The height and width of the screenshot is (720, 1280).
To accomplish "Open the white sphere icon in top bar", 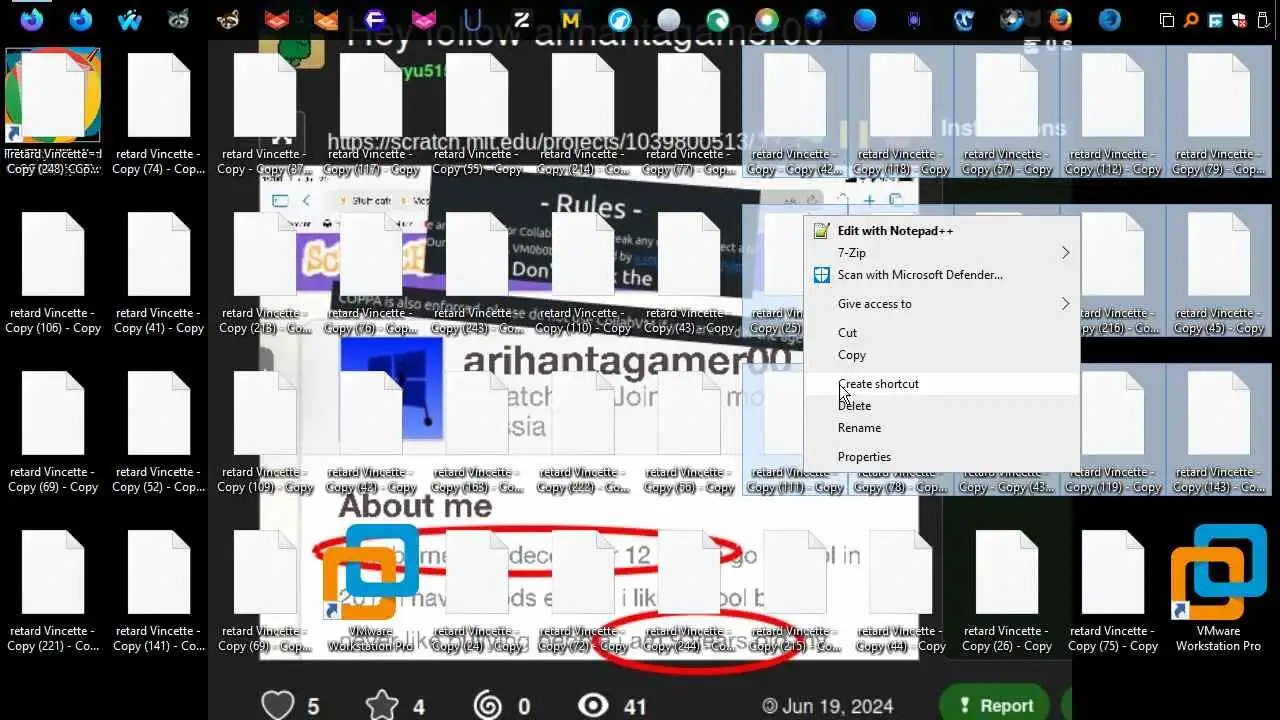I will [669, 19].
